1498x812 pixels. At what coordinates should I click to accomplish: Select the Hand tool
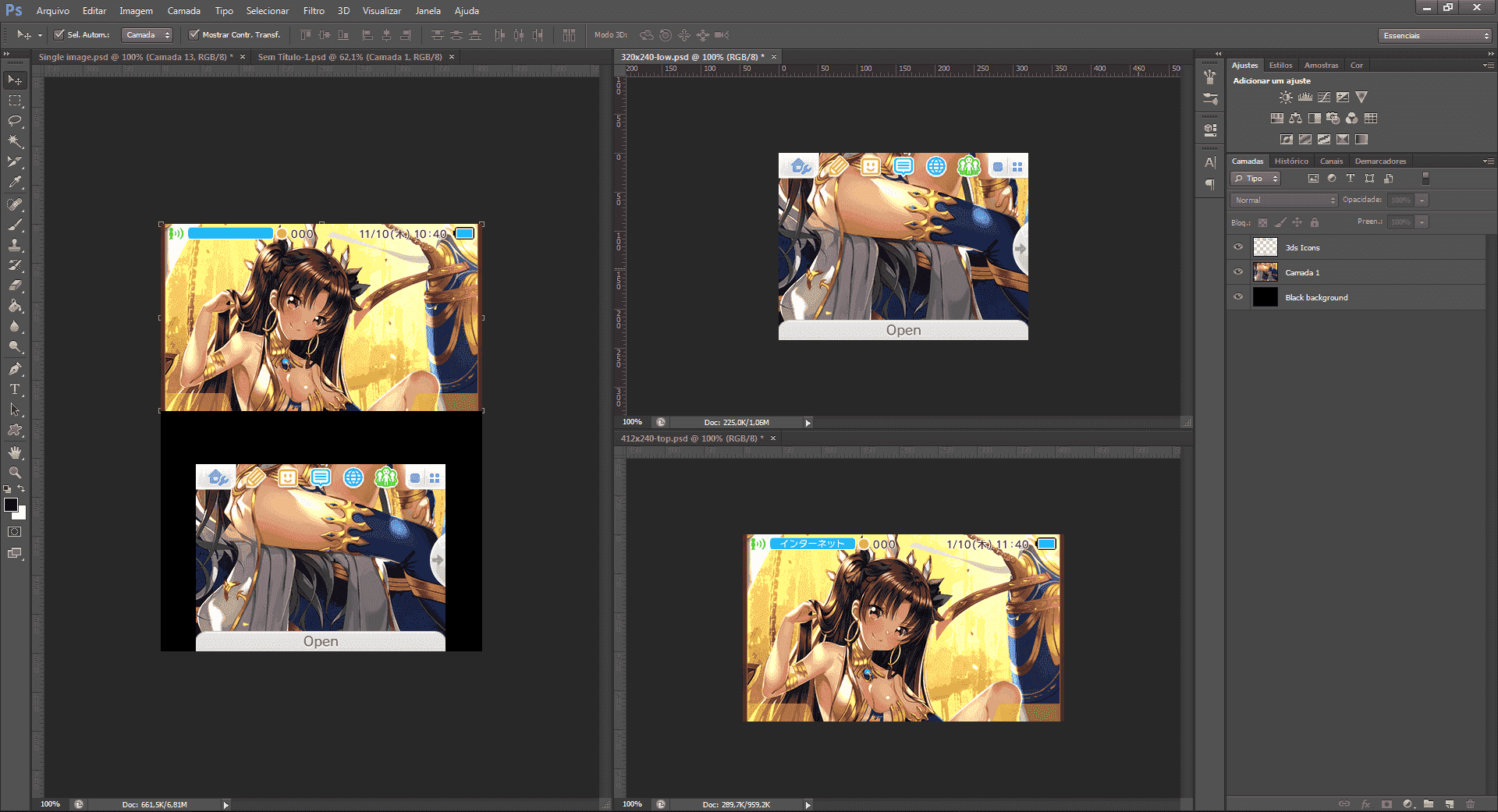[15, 452]
